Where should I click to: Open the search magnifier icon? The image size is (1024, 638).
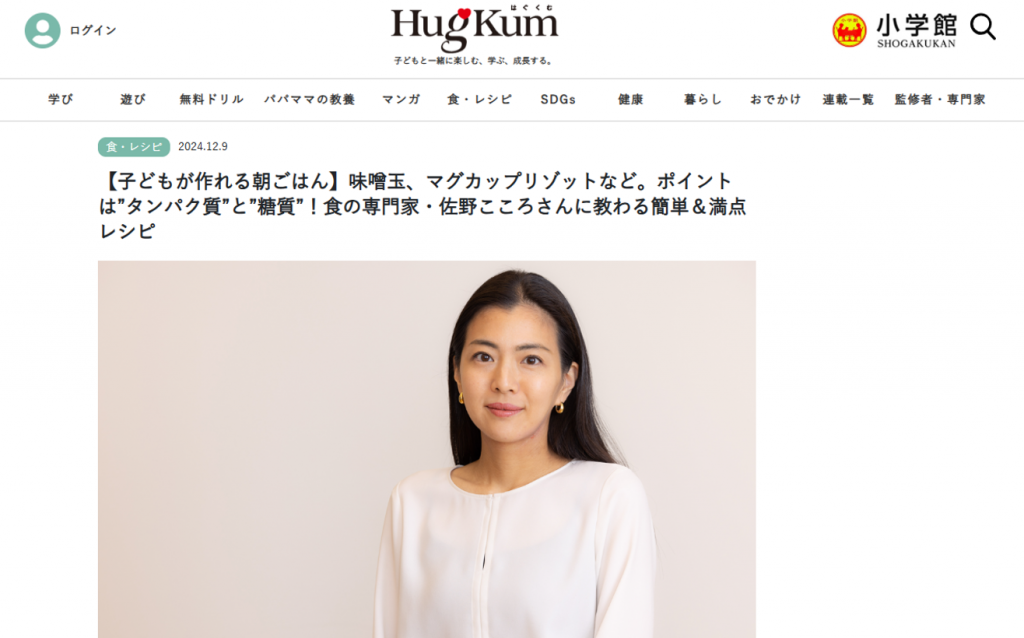(983, 28)
